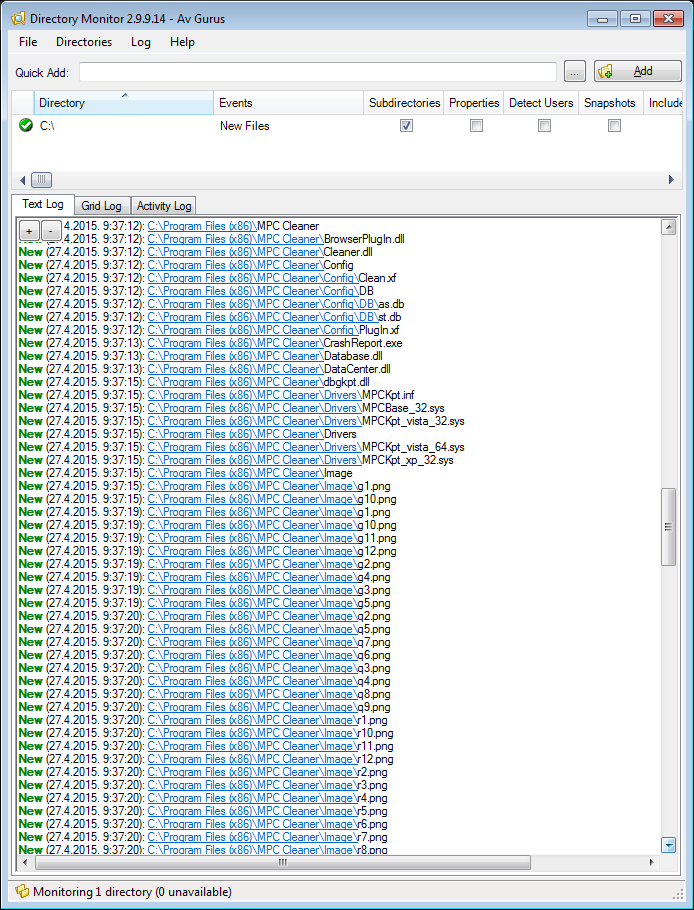
Task: Click the Add button with folder icon
Action: (x=638, y=71)
